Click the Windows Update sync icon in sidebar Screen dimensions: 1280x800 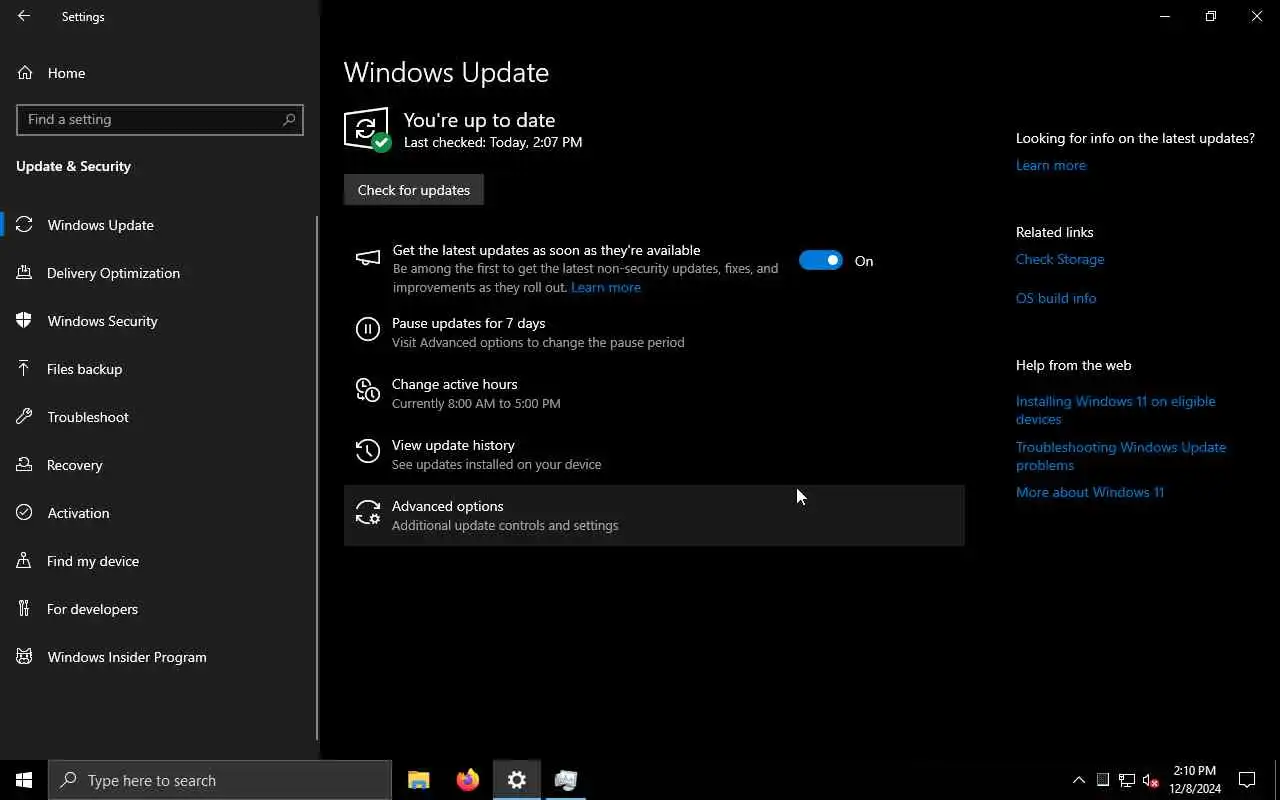point(24,225)
